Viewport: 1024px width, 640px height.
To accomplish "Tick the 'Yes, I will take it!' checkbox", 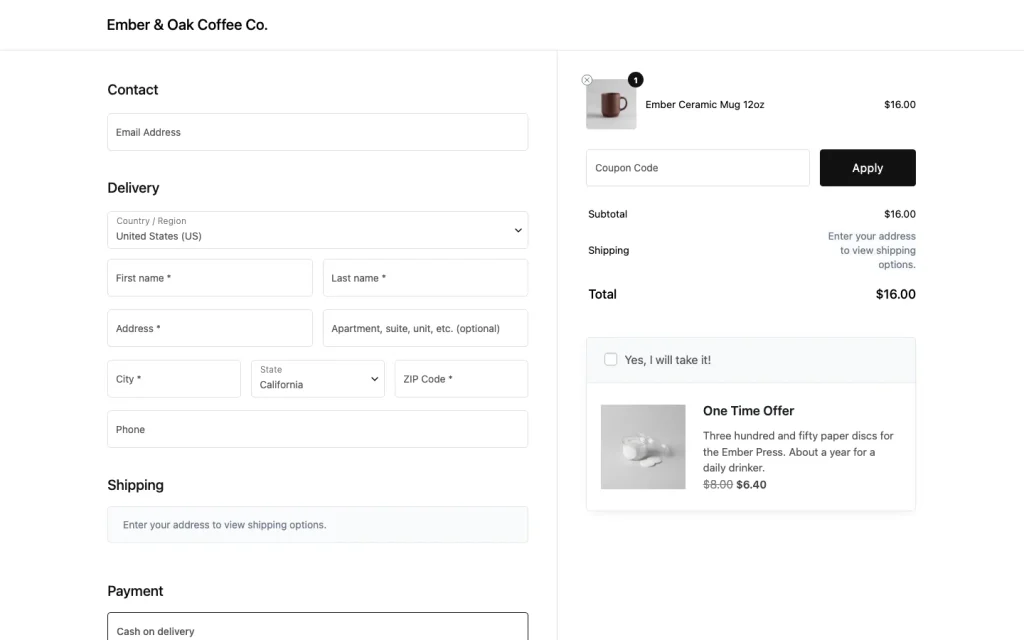I will coord(610,359).
